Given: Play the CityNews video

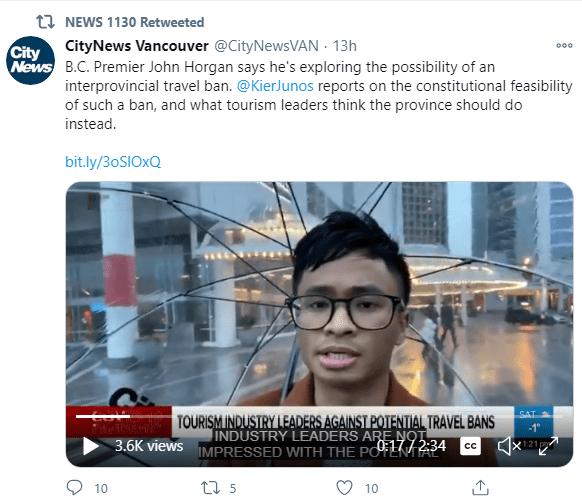Looking at the screenshot, I should [91, 446].
